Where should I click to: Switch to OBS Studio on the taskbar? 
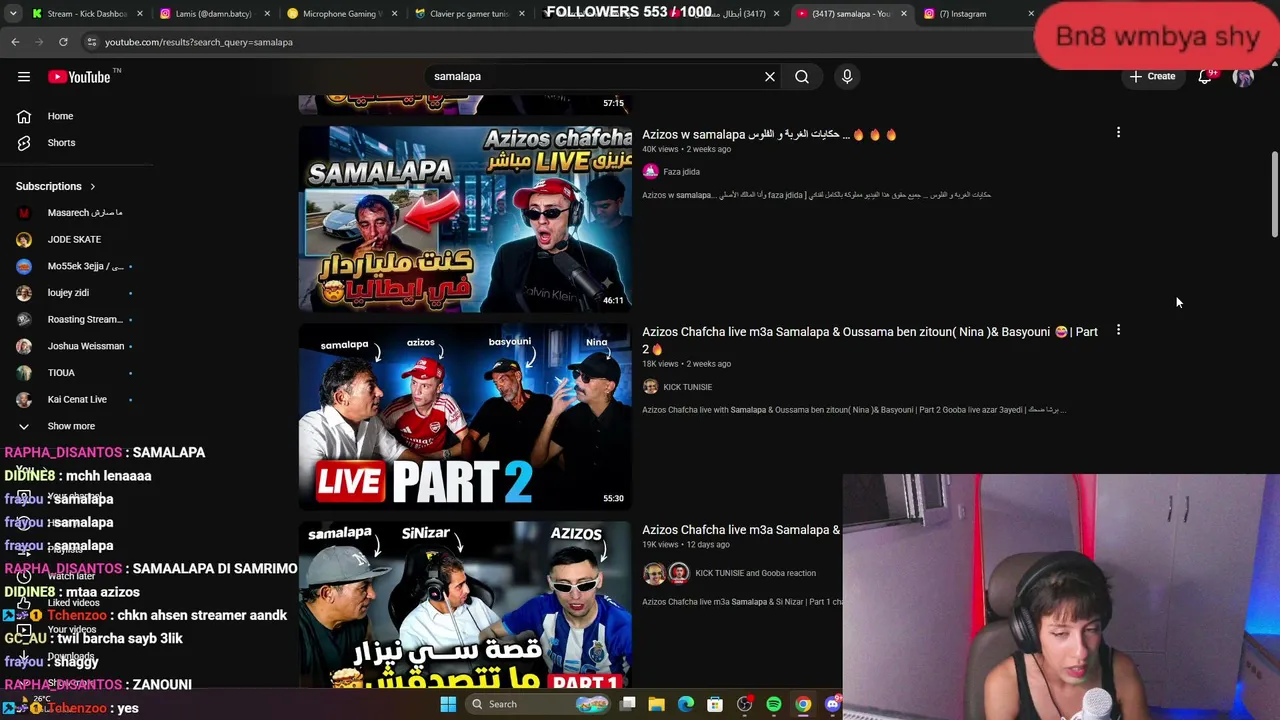[745, 704]
